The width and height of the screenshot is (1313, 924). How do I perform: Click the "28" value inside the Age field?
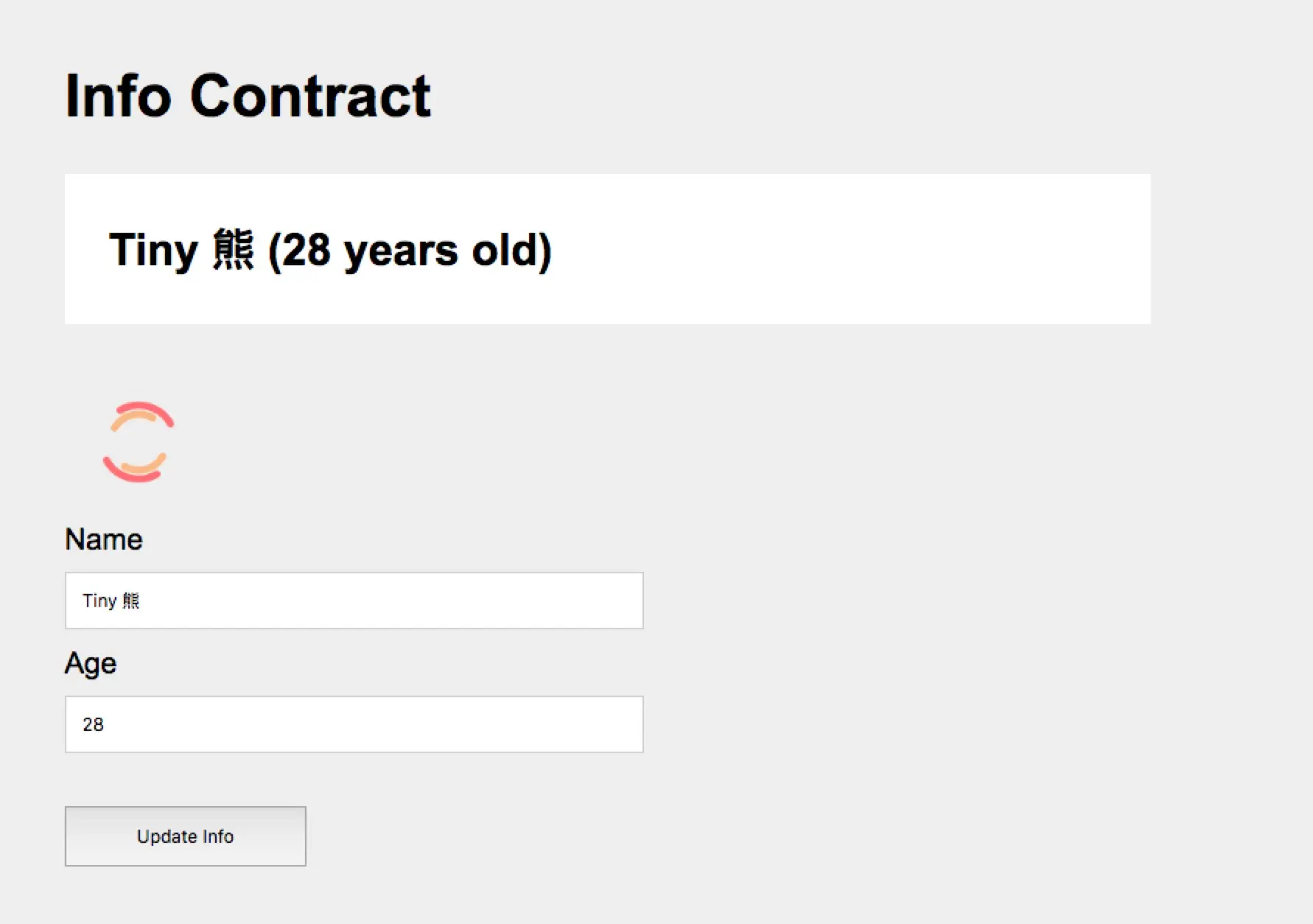[x=93, y=725]
